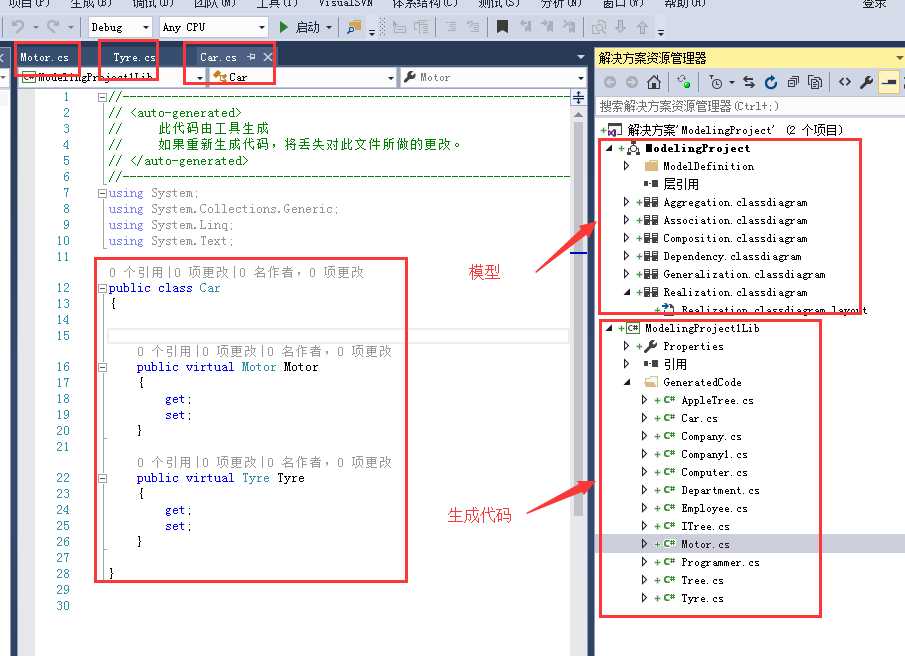
Task: Collapse the using directives block at line 7
Action: pyautogui.click(x=102, y=193)
